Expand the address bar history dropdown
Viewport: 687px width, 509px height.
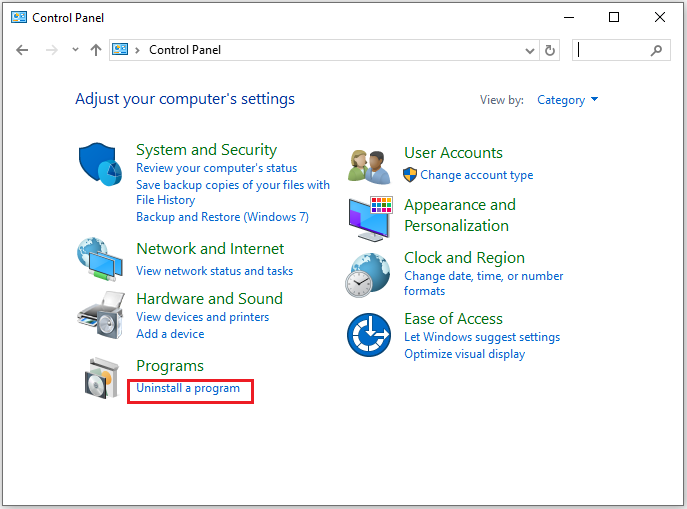(x=530, y=51)
